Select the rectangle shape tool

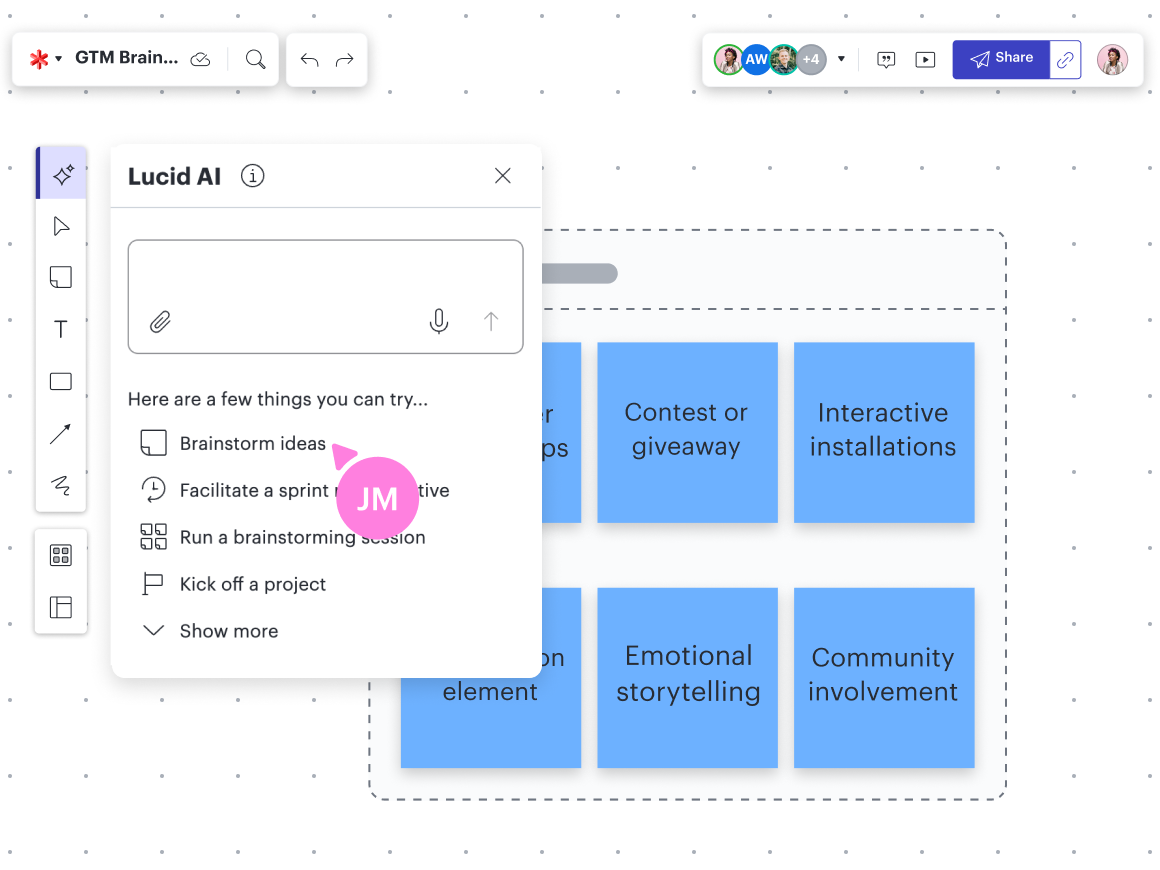[61, 381]
